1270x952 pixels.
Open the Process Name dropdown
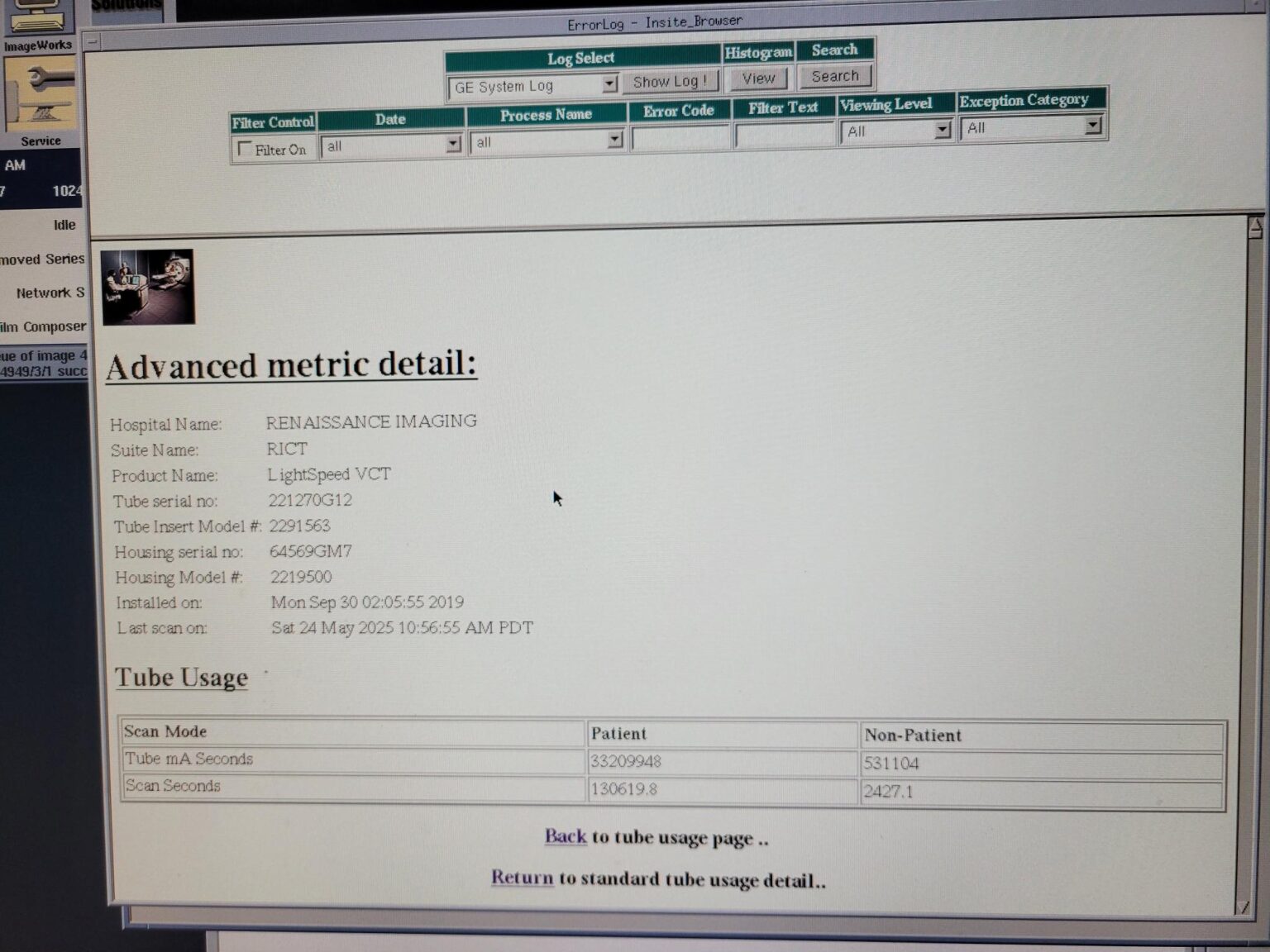614,140
